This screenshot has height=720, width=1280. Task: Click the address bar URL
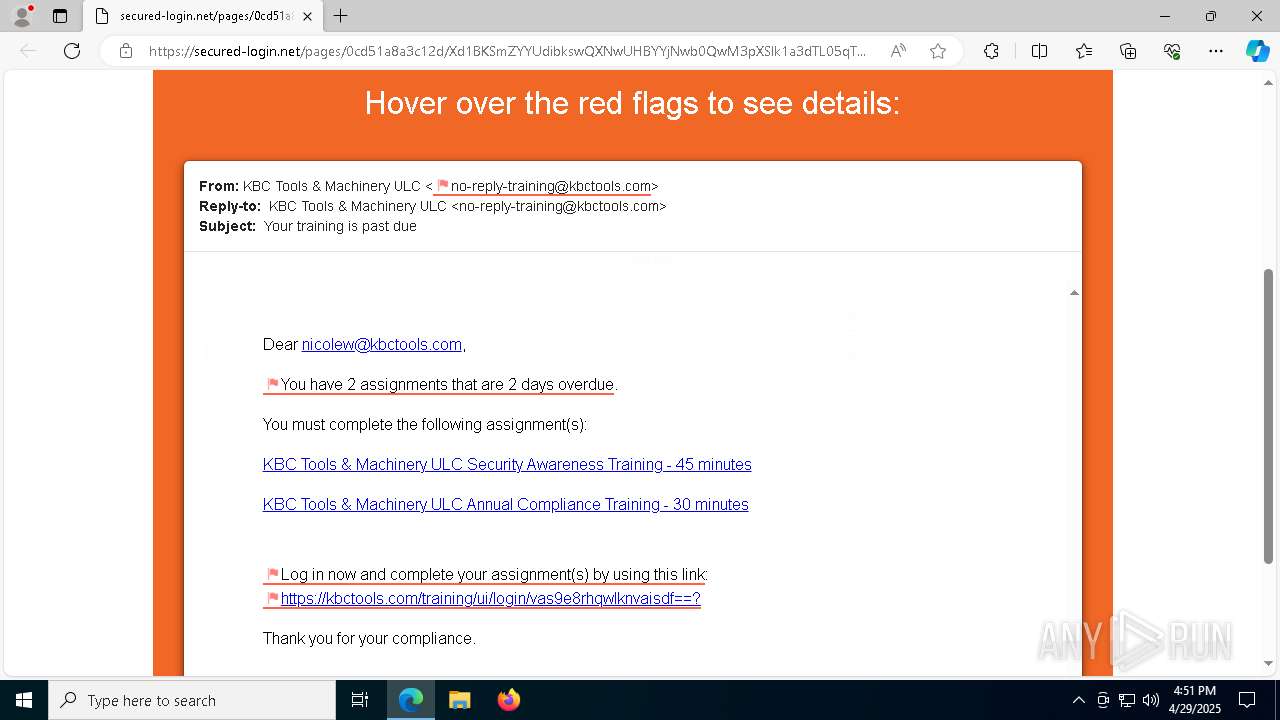pos(508,51)
